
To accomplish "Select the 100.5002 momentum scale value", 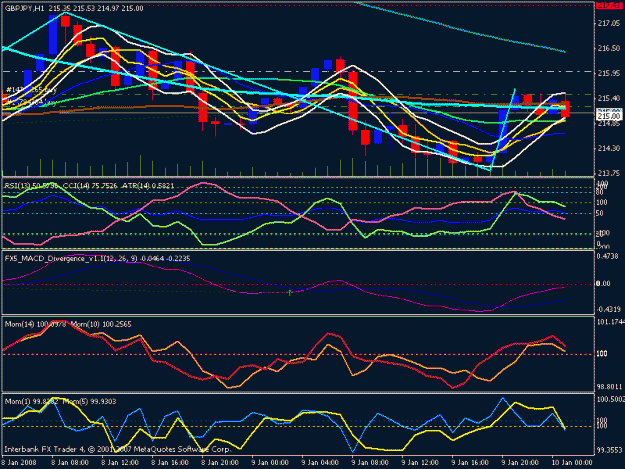I will tap(610, 399).
